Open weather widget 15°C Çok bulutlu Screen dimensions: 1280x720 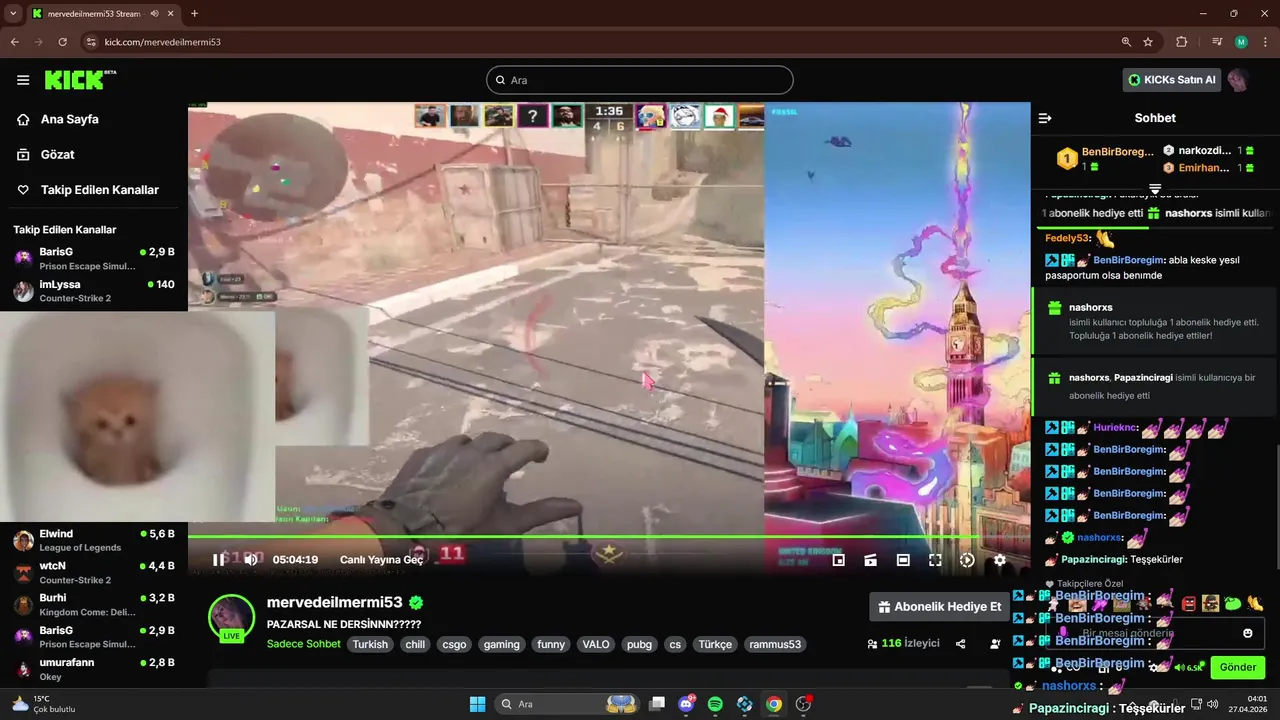[x=45, y=704]
